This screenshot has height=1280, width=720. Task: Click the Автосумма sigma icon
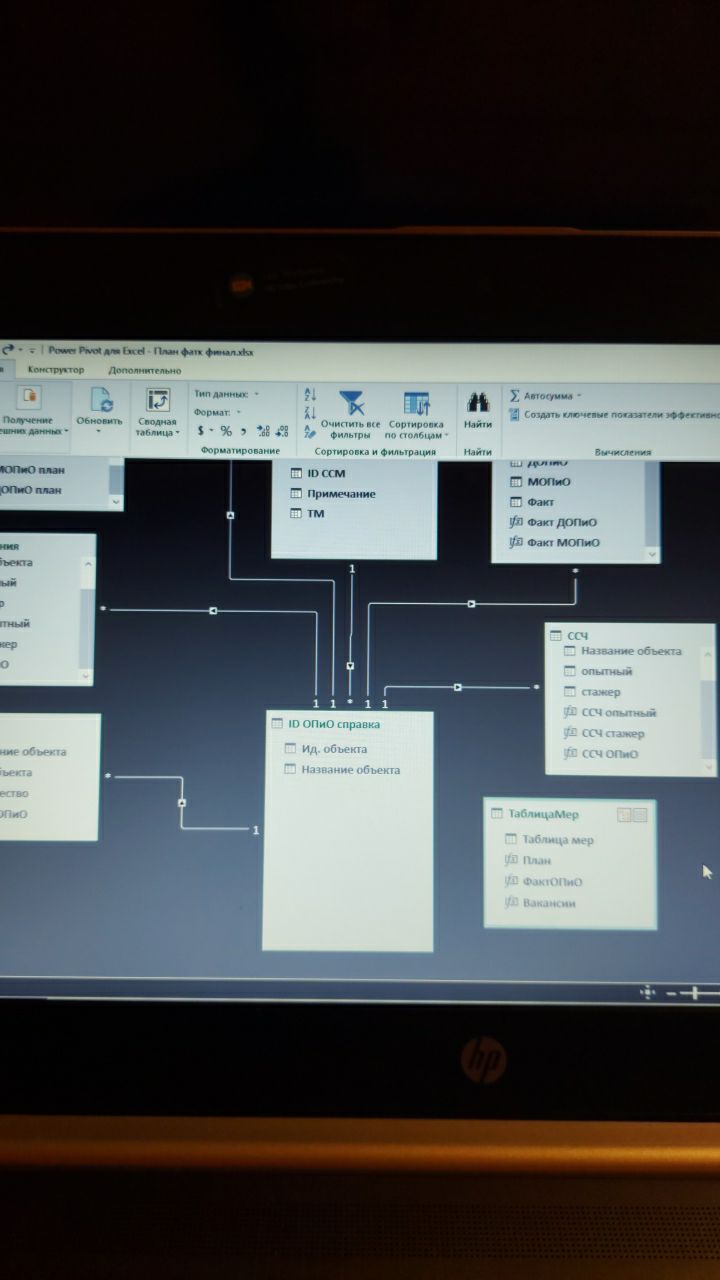[515, 395]
